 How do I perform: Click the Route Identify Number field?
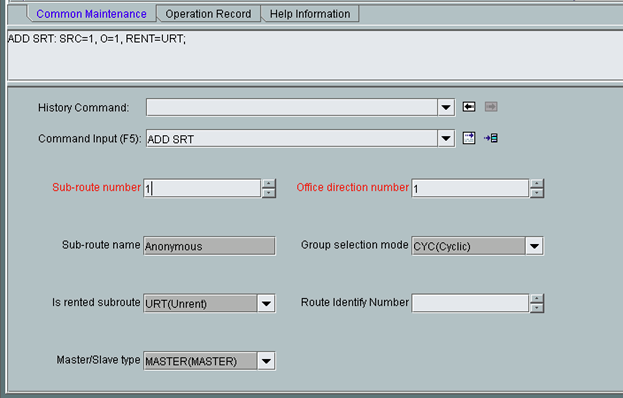pos(470,303)
